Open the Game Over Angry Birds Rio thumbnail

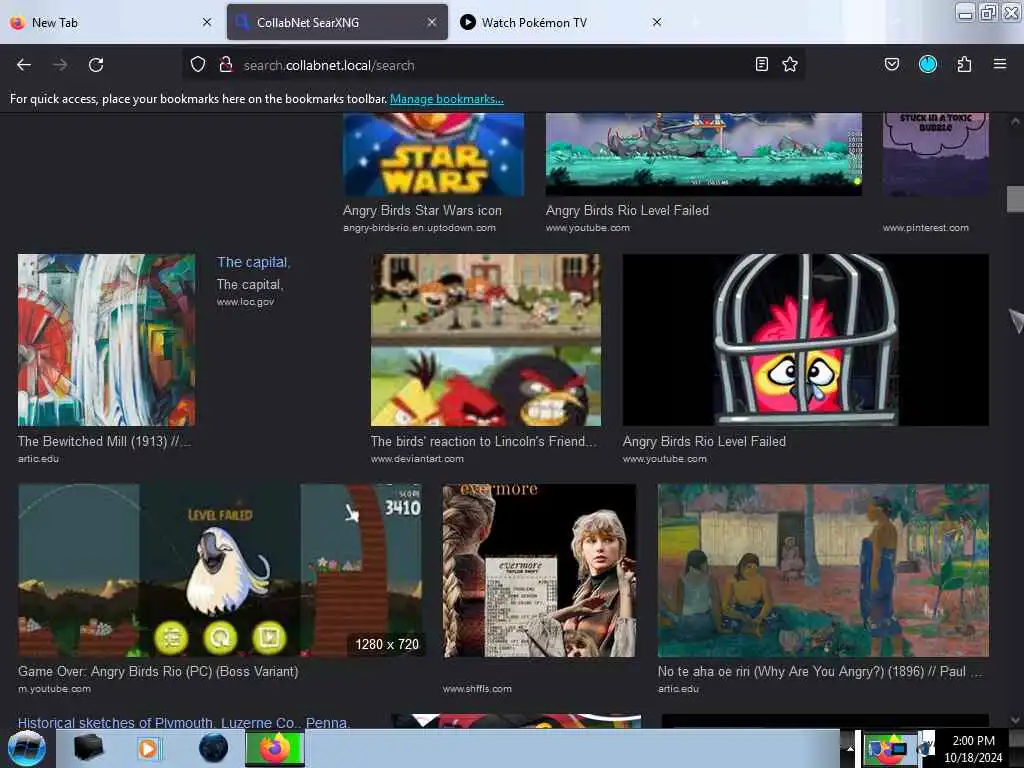pyautogui.click(x=220, y=570)
